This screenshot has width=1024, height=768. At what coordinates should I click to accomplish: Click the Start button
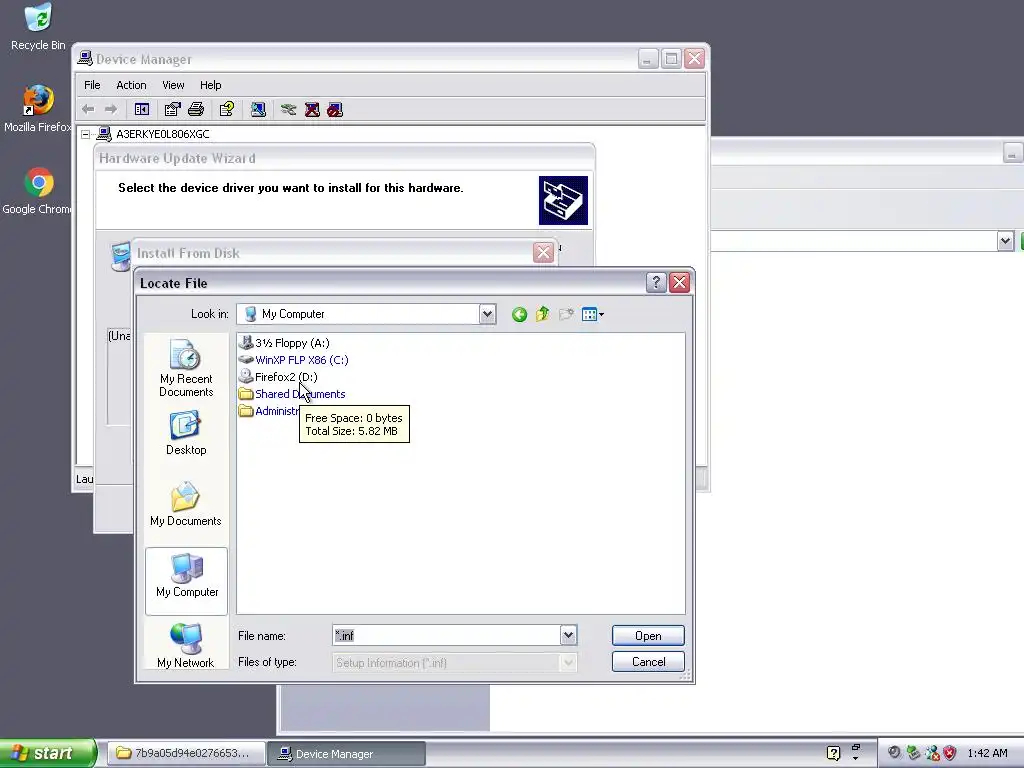48,753
